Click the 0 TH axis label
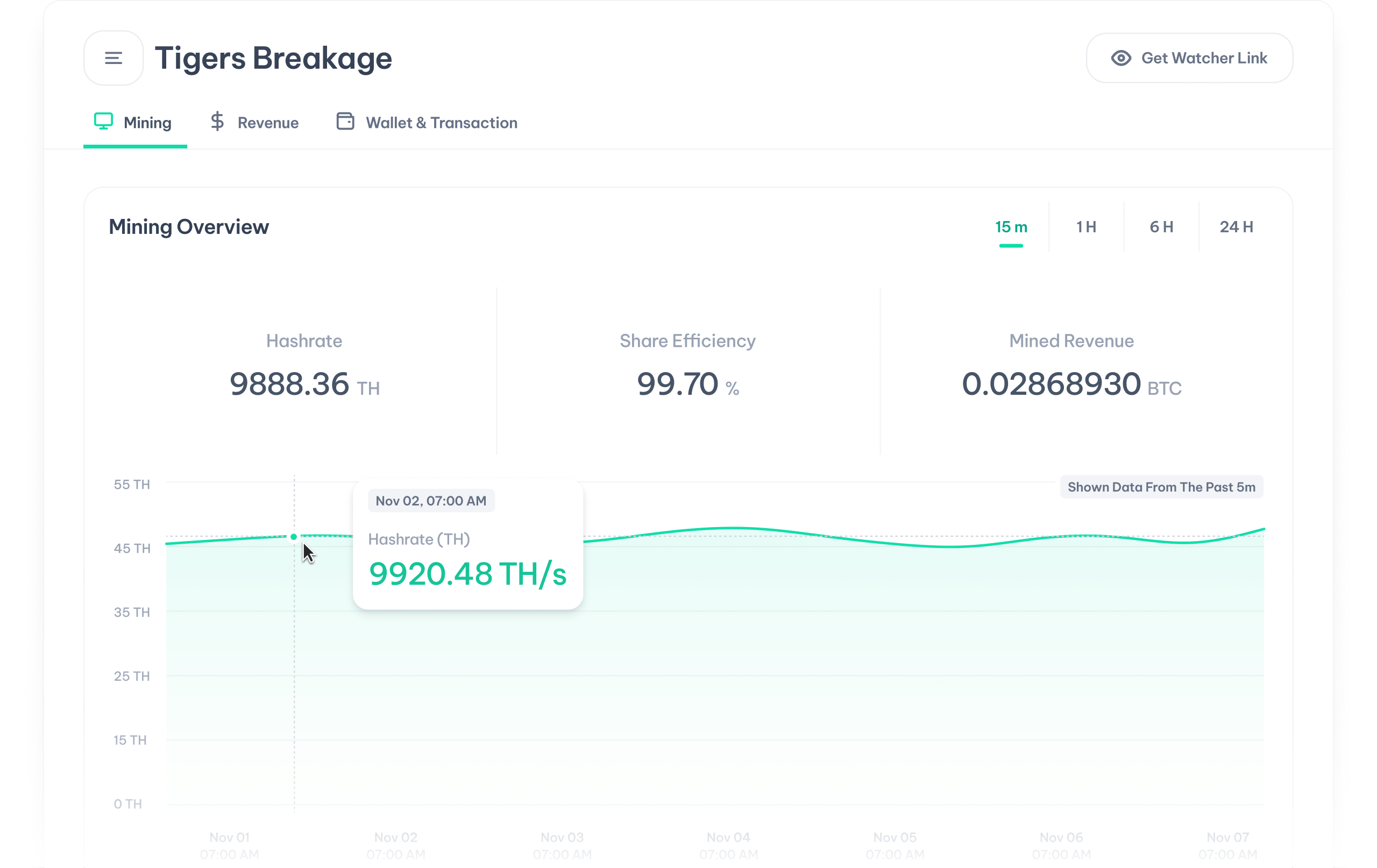 (x=128, y=804)
